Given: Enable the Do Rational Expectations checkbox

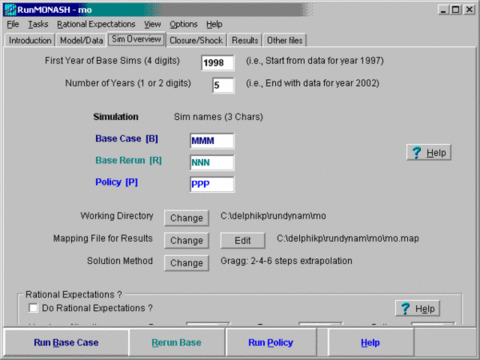Looking at the screenshot, I should (33, 308).
